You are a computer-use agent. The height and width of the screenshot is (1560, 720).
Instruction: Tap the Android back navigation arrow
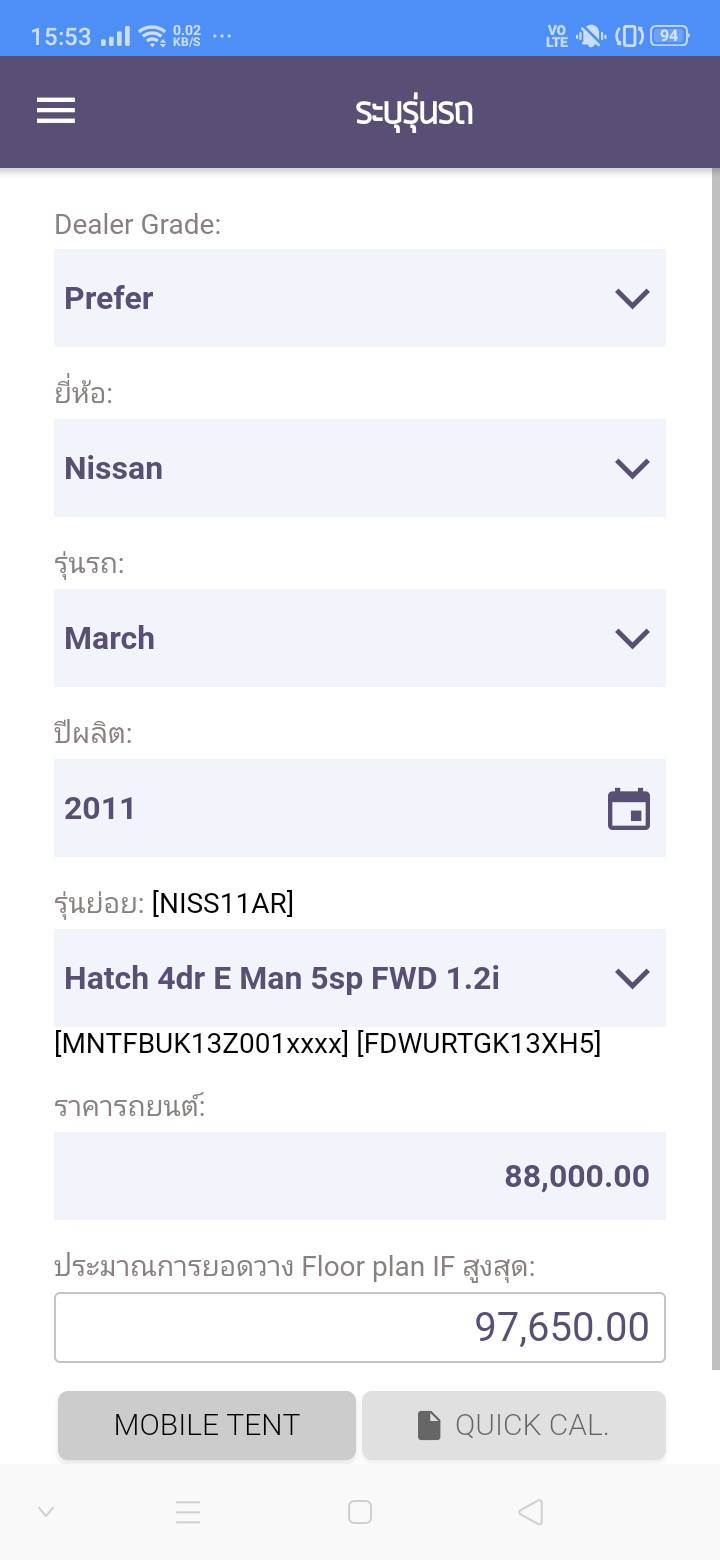tap(531, 1512)
